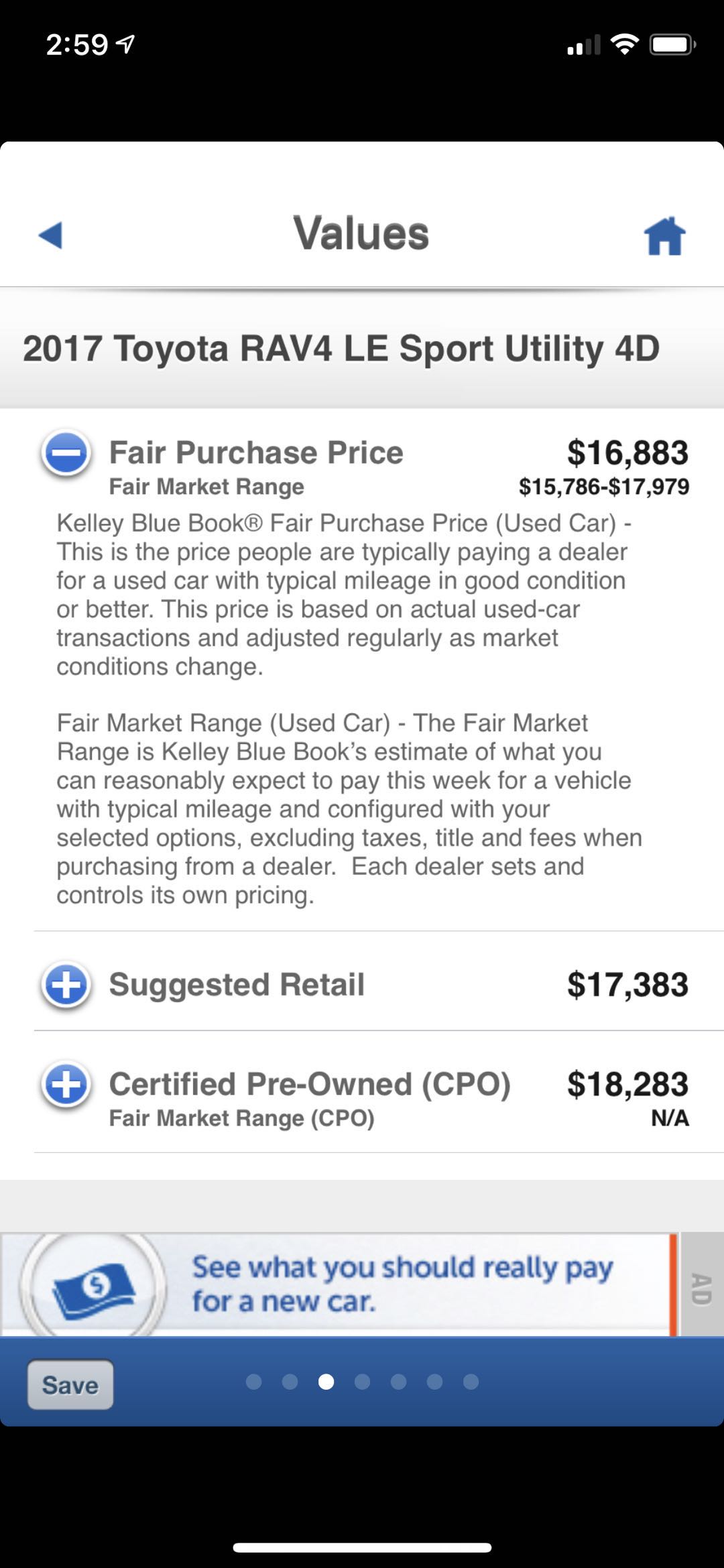Image resolution: width=724 pixels, height=1568 pixels.
Task: Go to the second page dot
Action: [x=290, y=1382]
